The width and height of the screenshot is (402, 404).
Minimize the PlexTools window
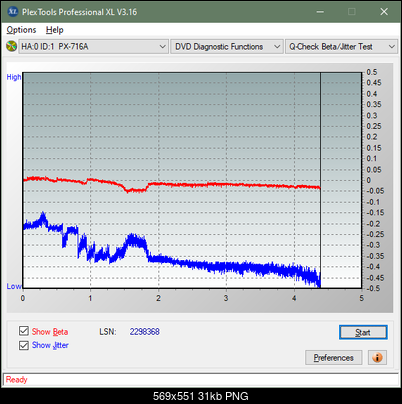320,12
